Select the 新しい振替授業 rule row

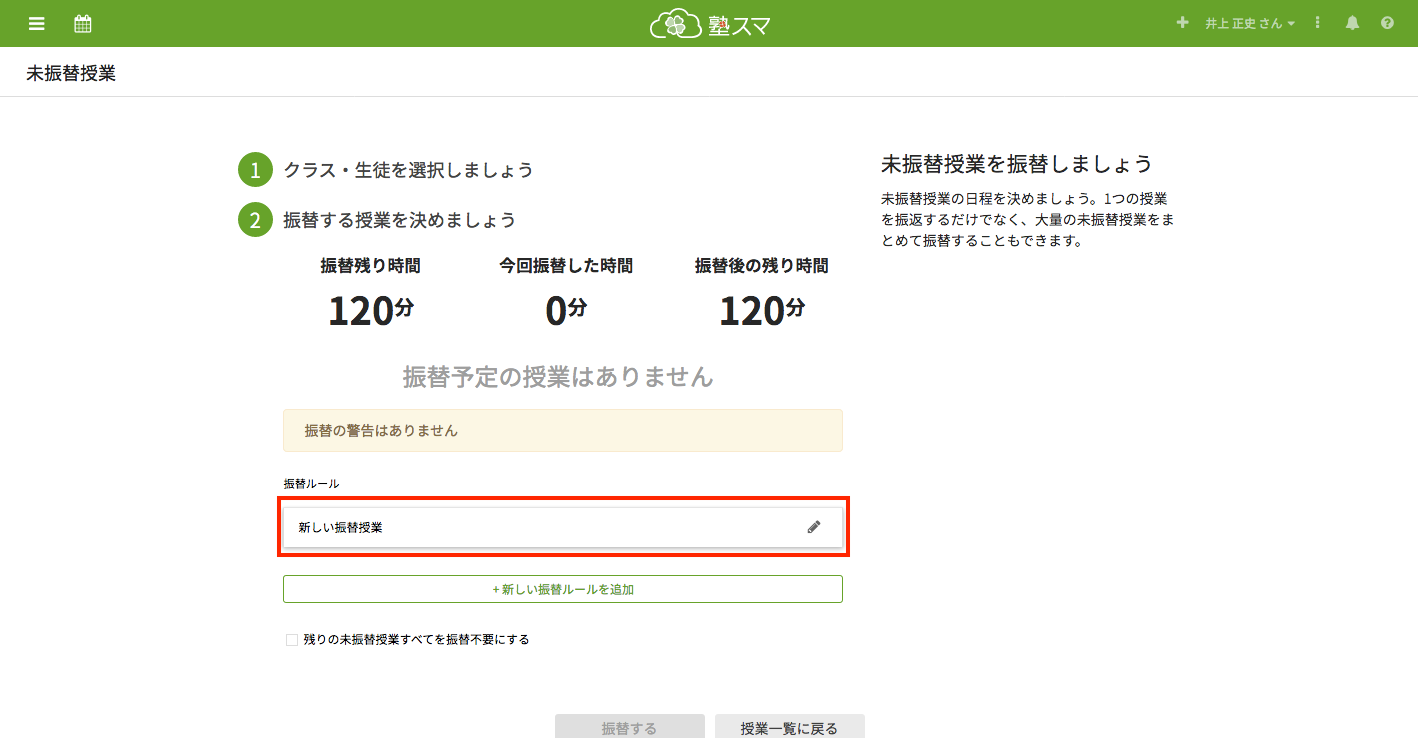[540, 527]
